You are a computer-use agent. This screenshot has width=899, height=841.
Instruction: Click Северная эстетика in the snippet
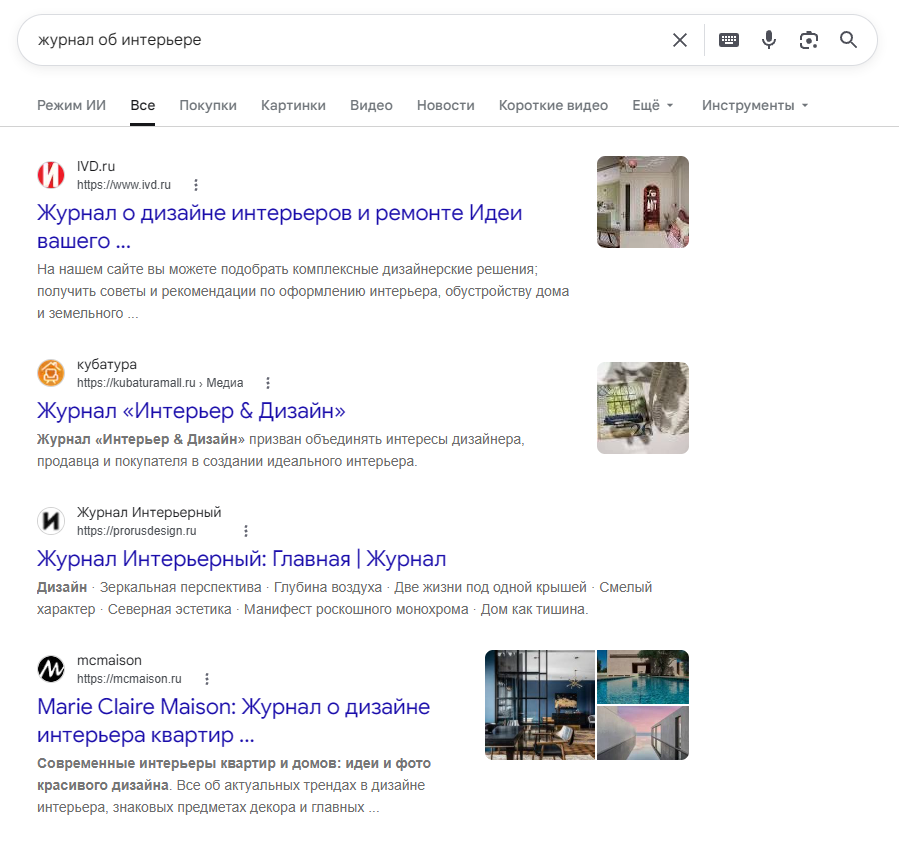pyautogui.click(x=170, y=609)
